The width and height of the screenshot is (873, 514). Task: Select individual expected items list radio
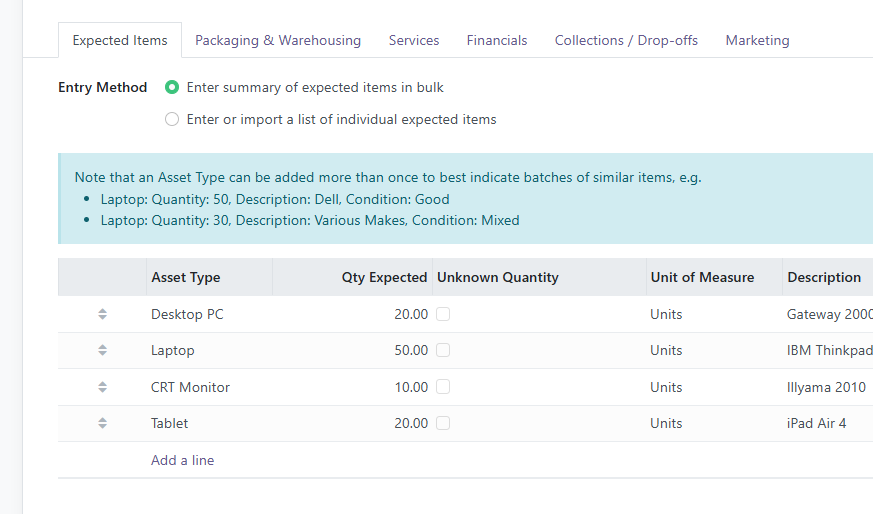(172, 120)
